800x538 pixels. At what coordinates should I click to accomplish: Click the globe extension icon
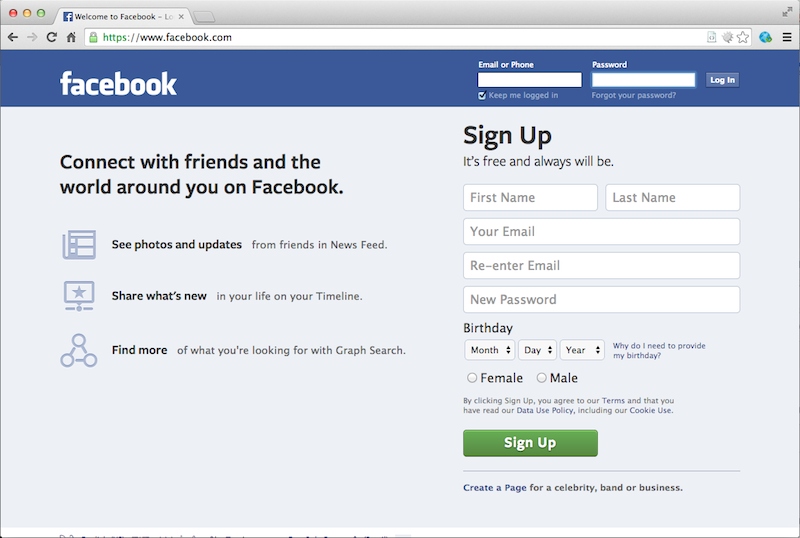765,37
